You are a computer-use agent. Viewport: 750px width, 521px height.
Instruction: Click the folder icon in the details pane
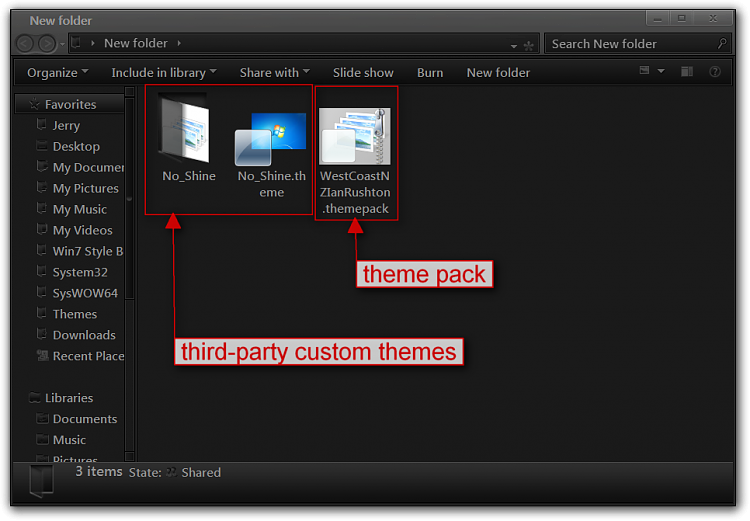[42, 481]
